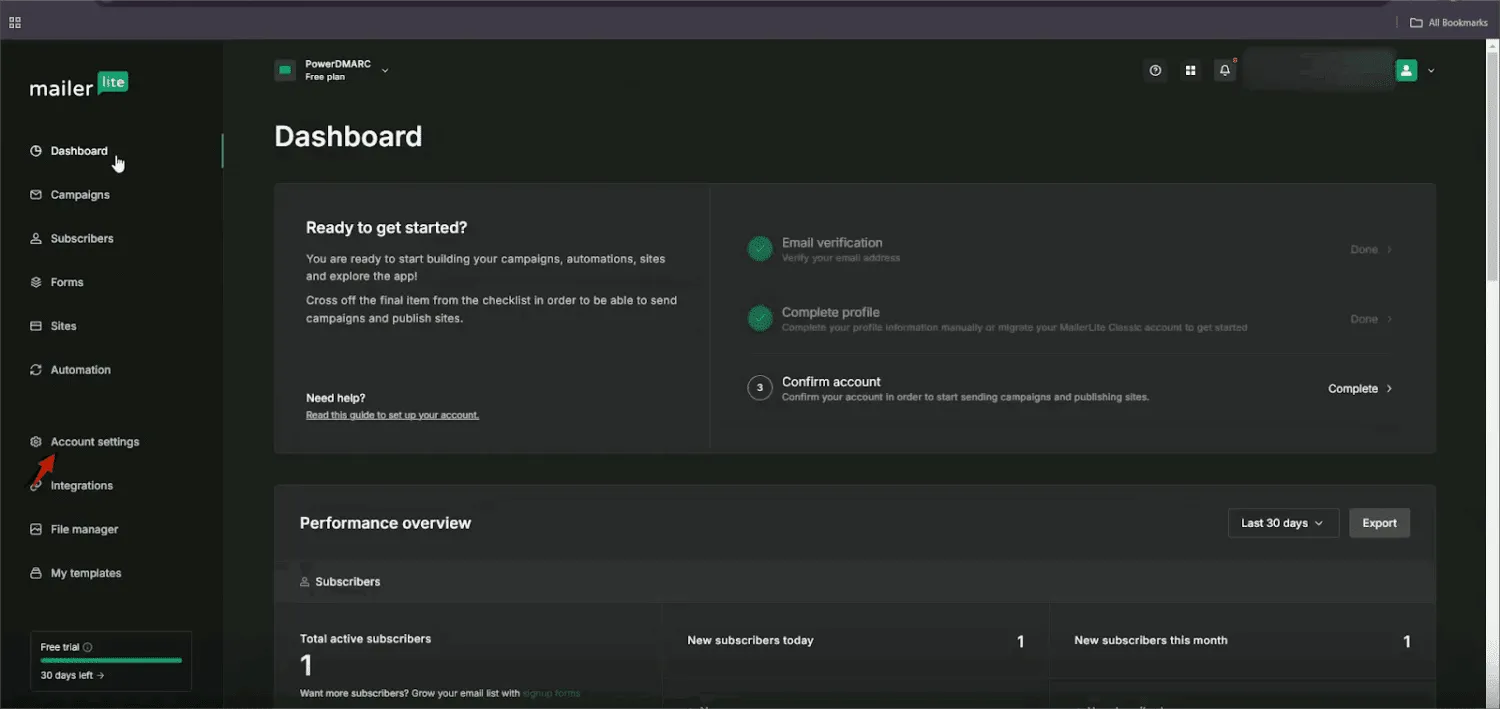Click the Dashboard pie-chart icon
The image size is (1500, 709).
pyautogui.click(x=36, y=151)
